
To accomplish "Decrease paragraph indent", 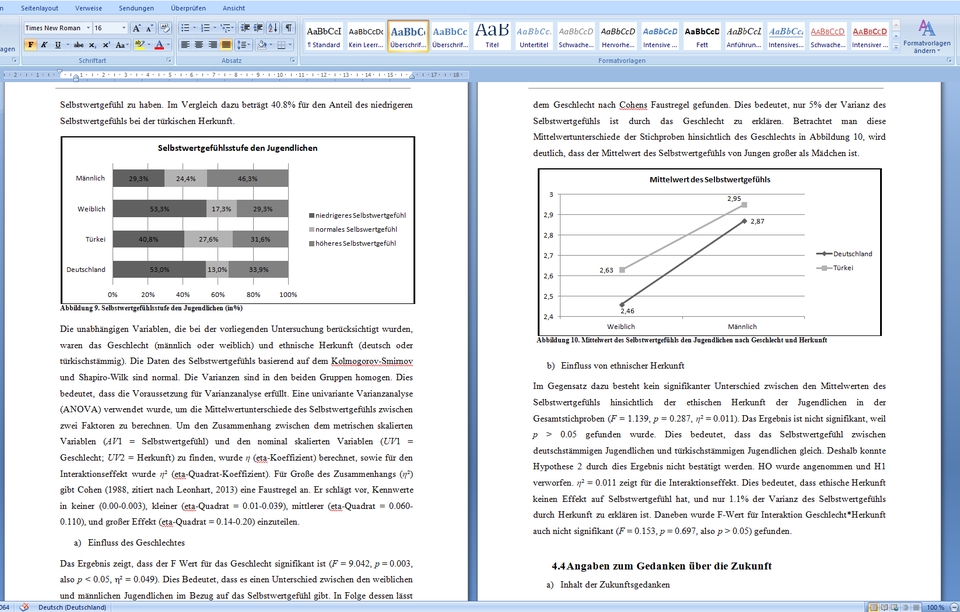I will click(x=245, y=28).
